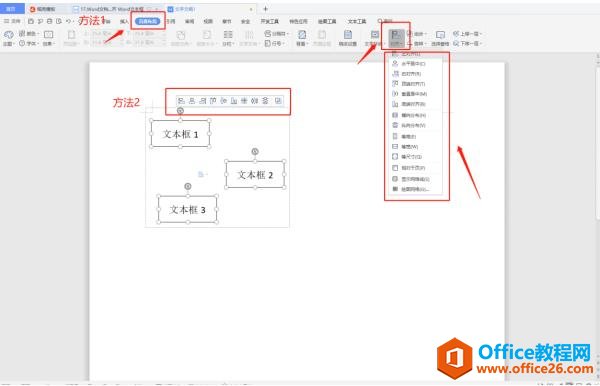Screen dimensions: 600x386
Task: Click align-right icon in floating toolbar
Action: click(x=203, y=101)
